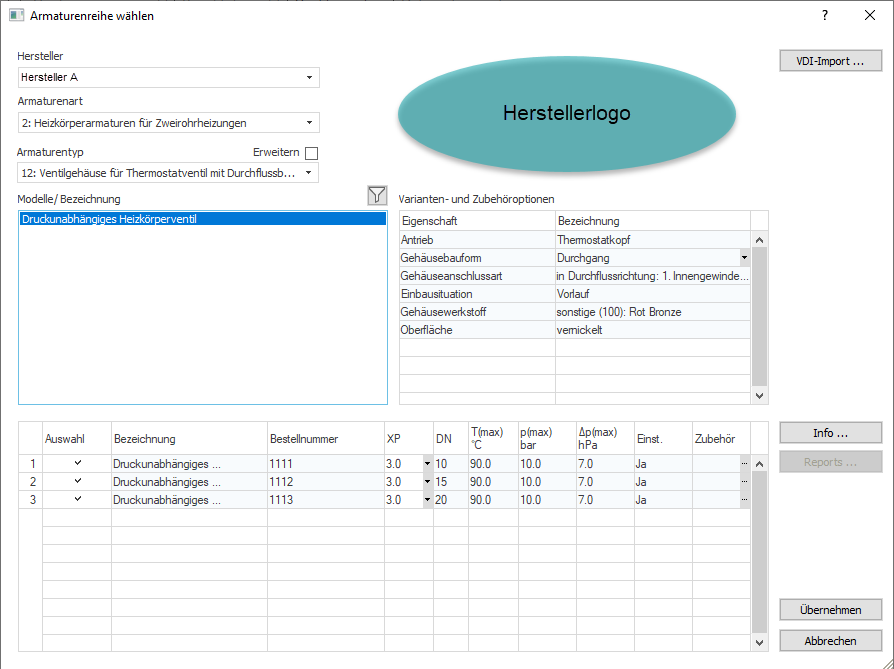Click sonstige (100): Rot Bronze value
The height and width of the screenshot is (669, 894).
click(x=653, y=312)
